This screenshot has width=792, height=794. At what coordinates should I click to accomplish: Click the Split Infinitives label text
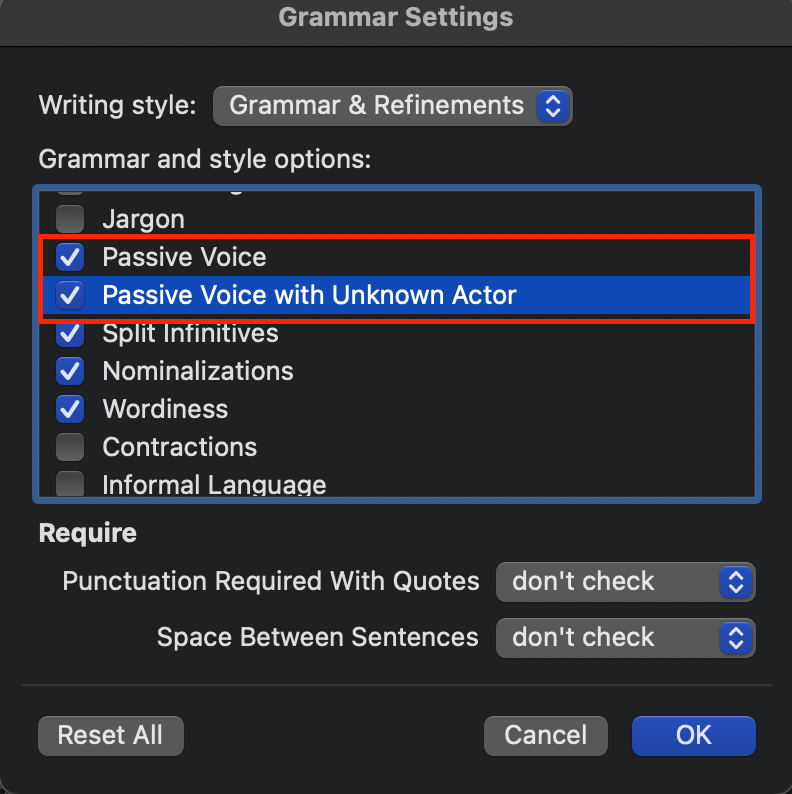click(190, 333)
